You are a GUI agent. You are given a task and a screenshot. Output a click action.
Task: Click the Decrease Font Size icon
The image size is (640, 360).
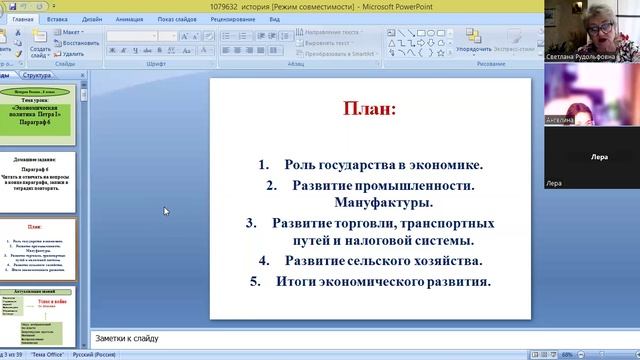click(x=196, y=36)
